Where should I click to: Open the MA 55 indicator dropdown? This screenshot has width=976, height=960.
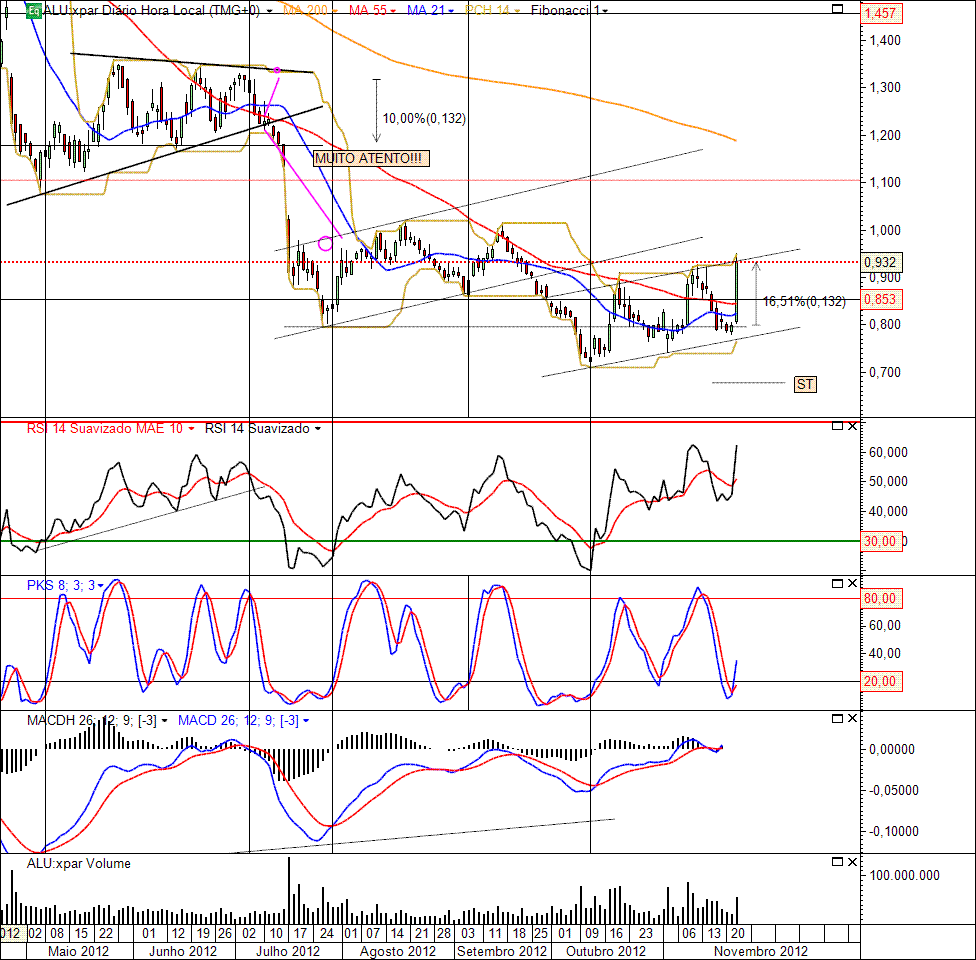point(393,11)
